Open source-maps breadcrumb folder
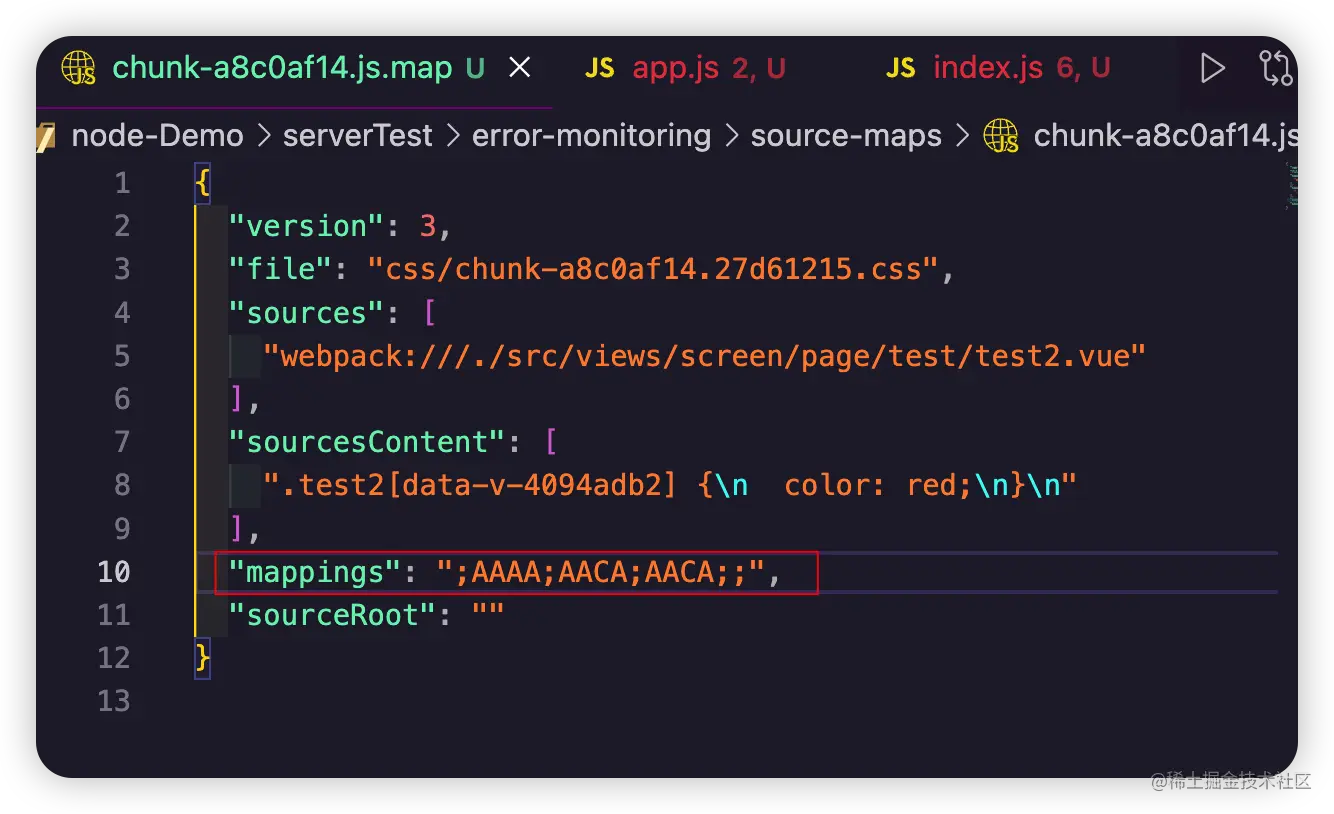This screenshot has height=814, width=1334. [846, 136]
